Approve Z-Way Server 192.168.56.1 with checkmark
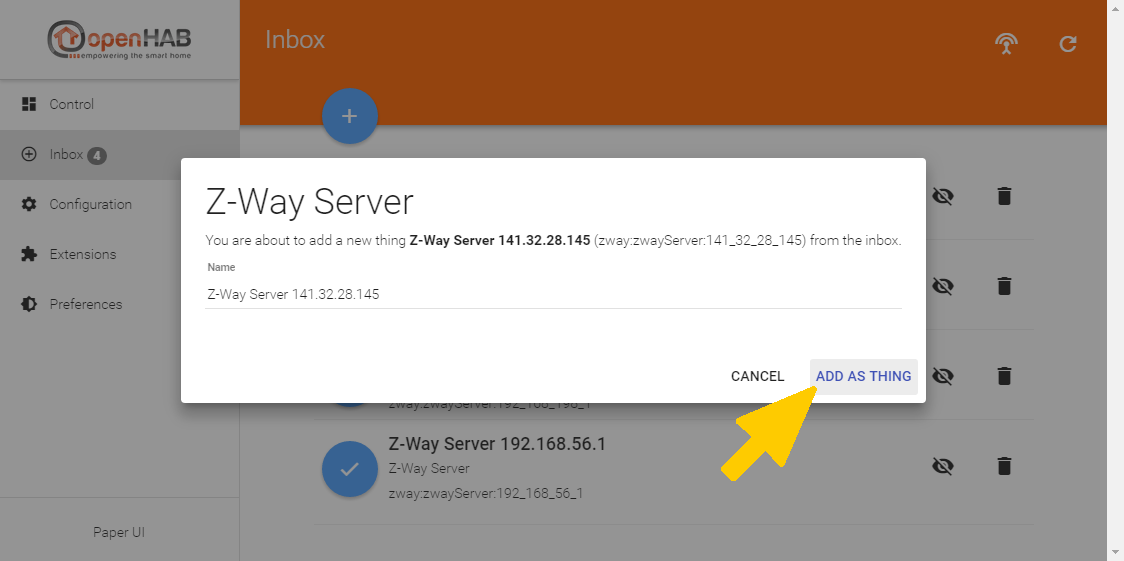The height and width of the screenshot is (561, 1124). click(349, 467)
